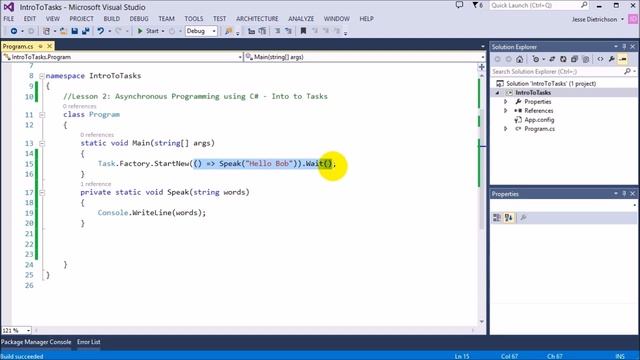Select the Program.cs editor tab
Viewport: 640px width, 360px height.
(x=18, y=47)
